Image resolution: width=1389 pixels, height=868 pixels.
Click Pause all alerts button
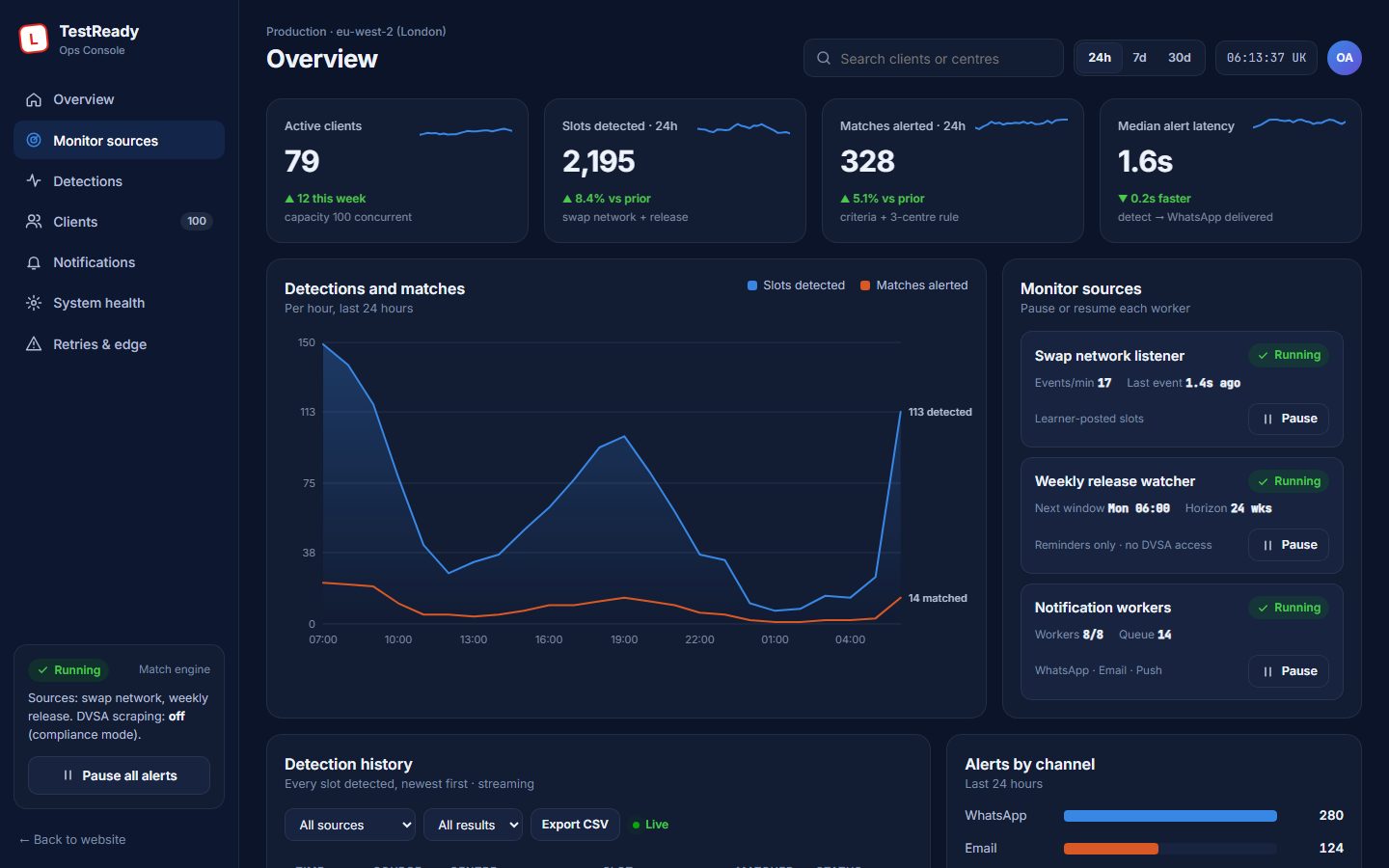coord(119,775)
